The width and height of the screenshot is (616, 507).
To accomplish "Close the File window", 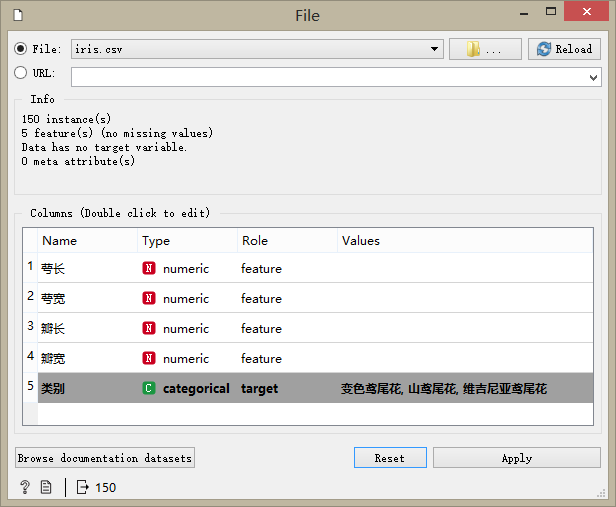I will click(x=587, y=11).
